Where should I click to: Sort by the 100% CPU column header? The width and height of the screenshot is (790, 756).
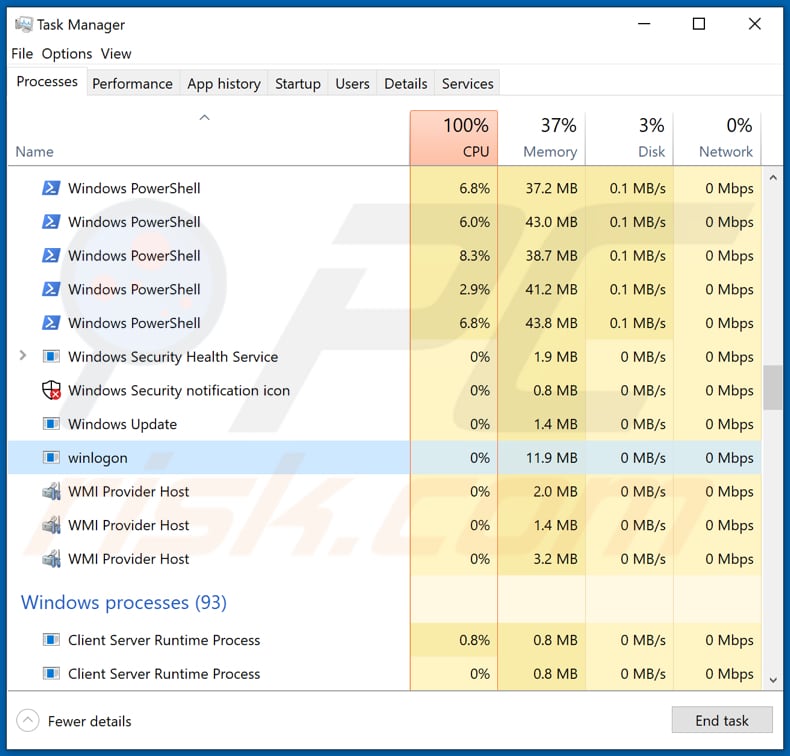click(454, 138)
